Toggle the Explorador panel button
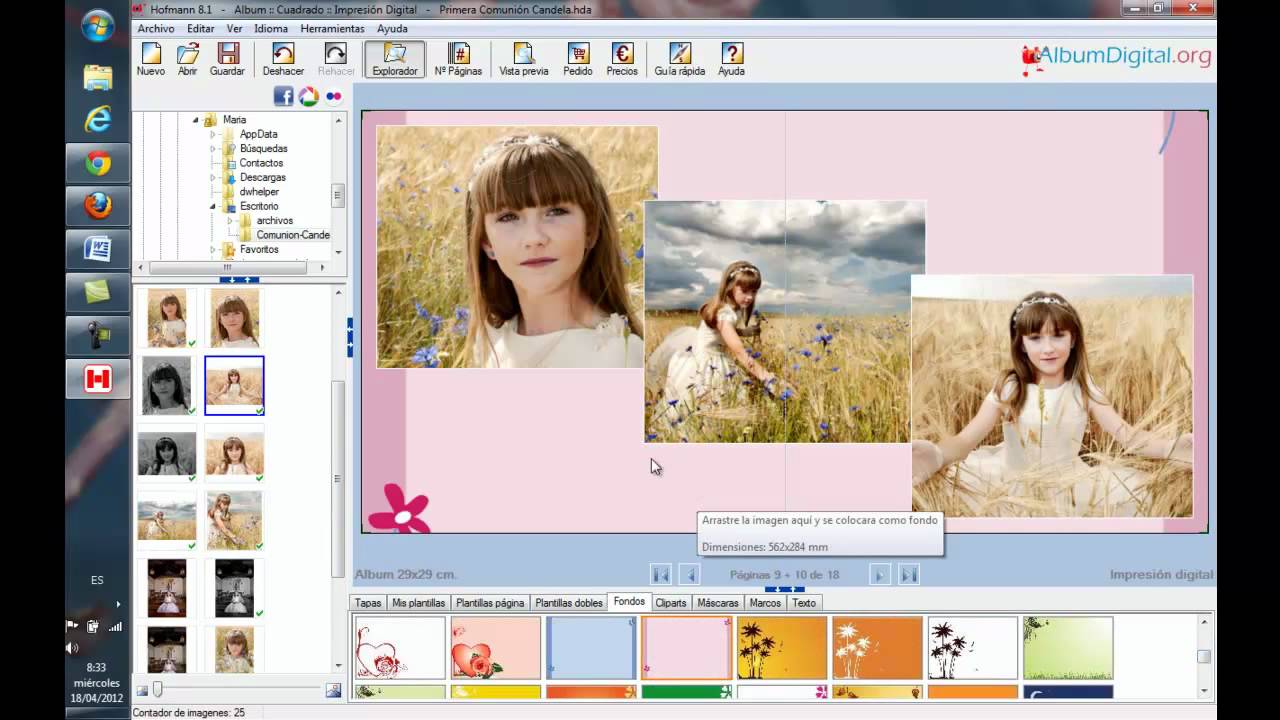 (395, 59)
